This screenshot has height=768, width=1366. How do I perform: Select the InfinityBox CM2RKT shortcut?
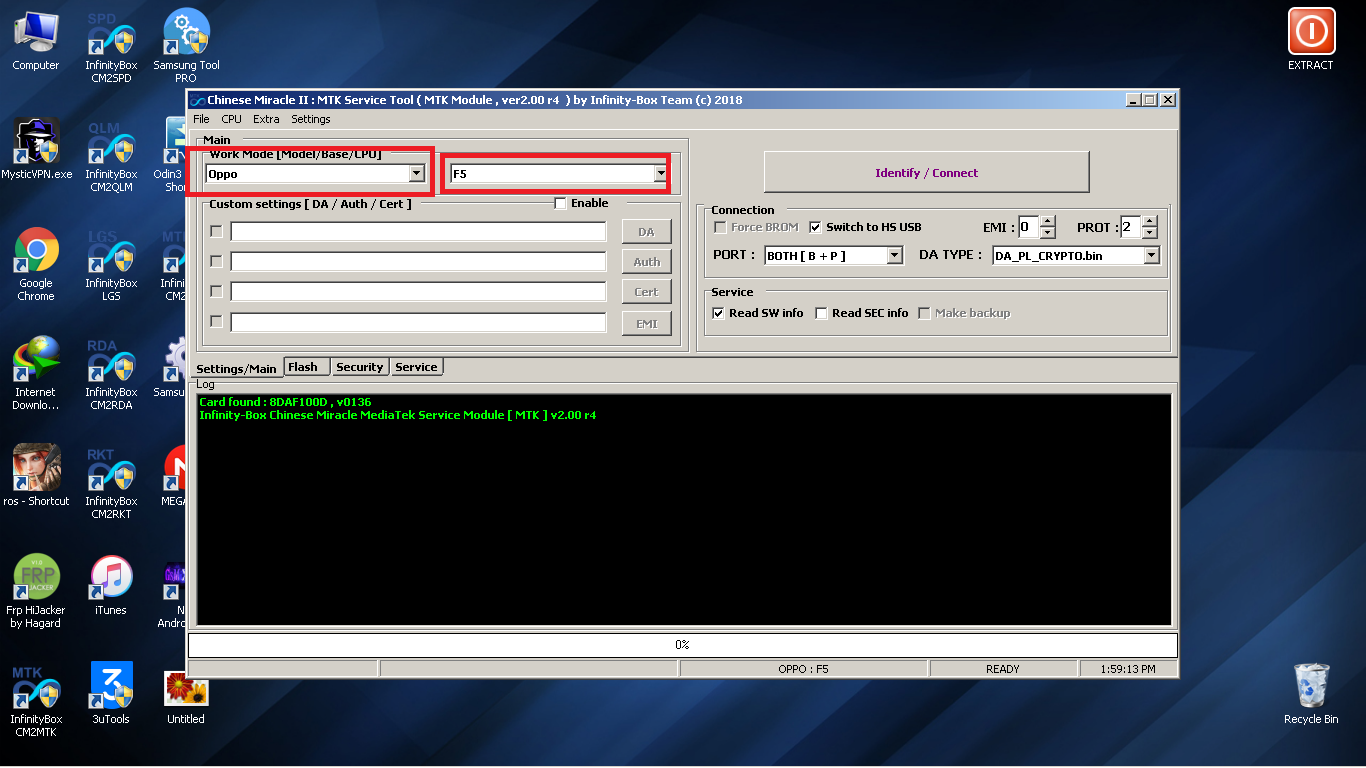point(111,483)
